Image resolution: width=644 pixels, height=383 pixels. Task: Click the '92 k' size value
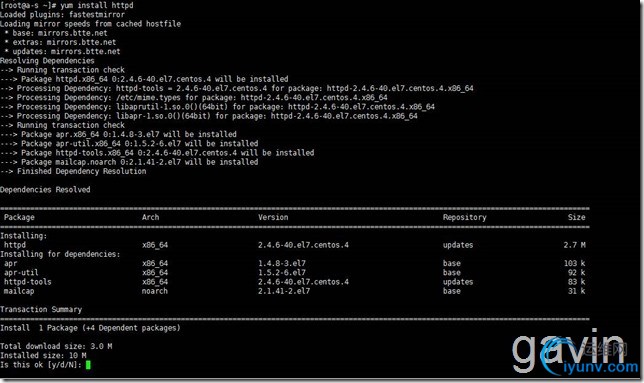pos(577,273)
